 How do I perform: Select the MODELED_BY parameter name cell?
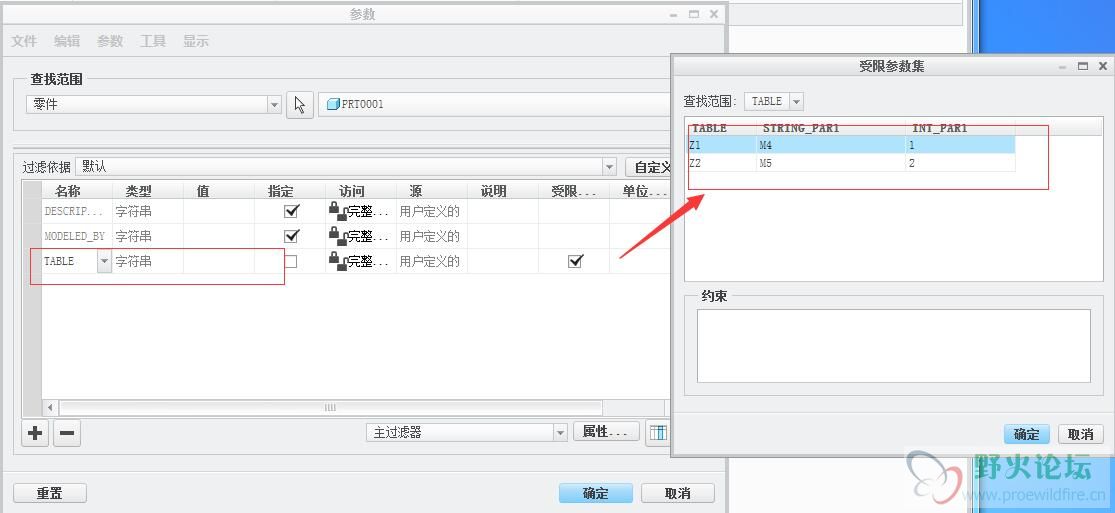click(x=78, y=236)
